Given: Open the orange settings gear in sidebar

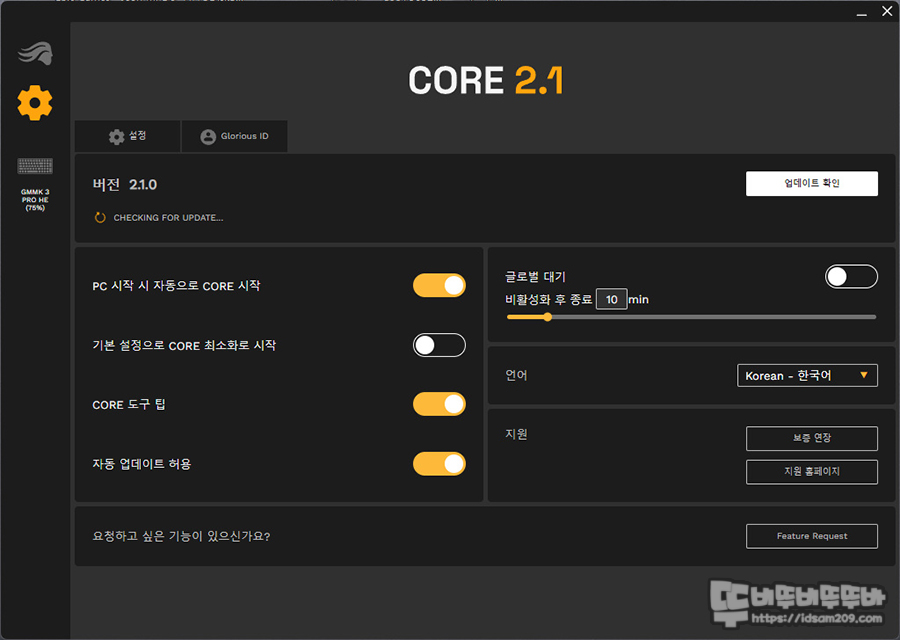Looking at the screenshot, I should pyautogui.click(x=35, y=103).
